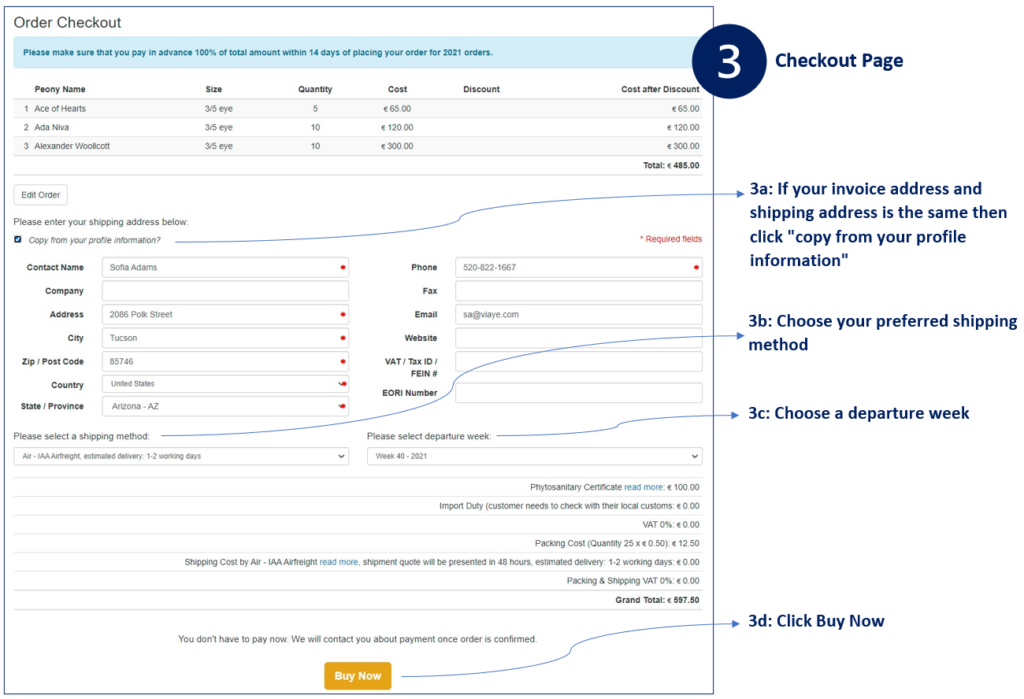Click the Fax input field
The height and width of the screenshot is (699, 1024).
click(578, 290)
